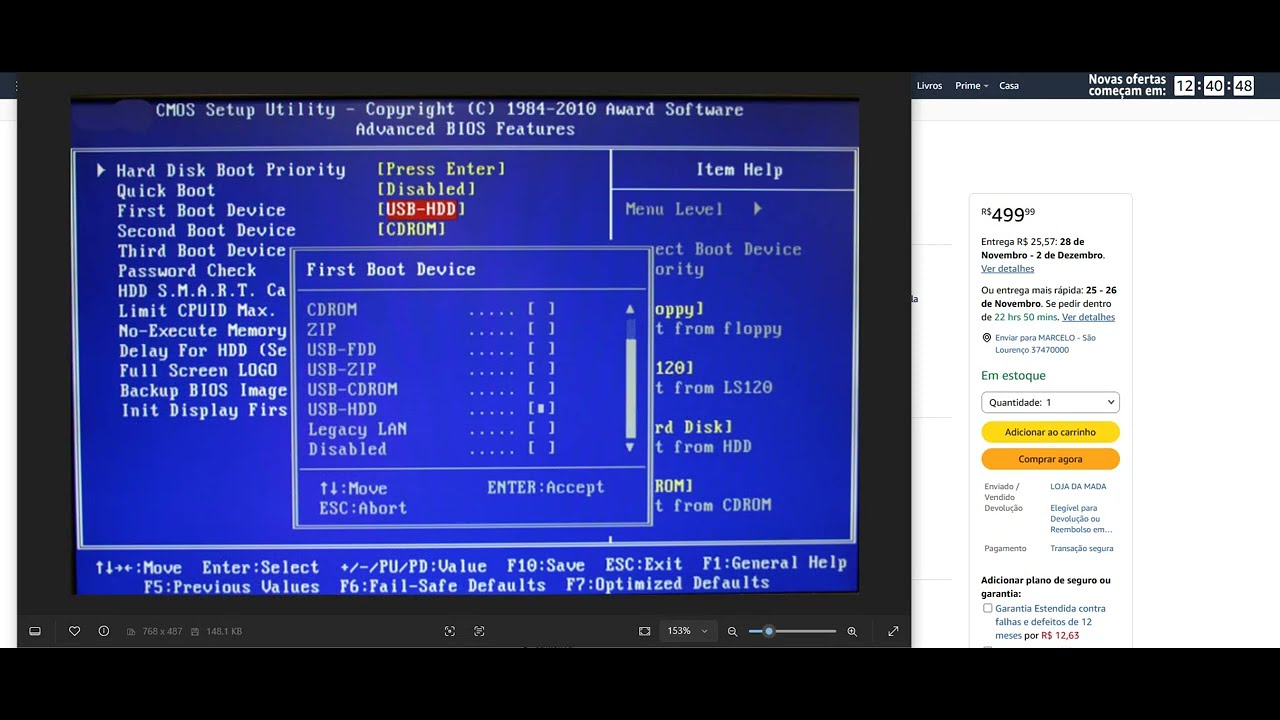Click the visual search icon

click(450, 631)
